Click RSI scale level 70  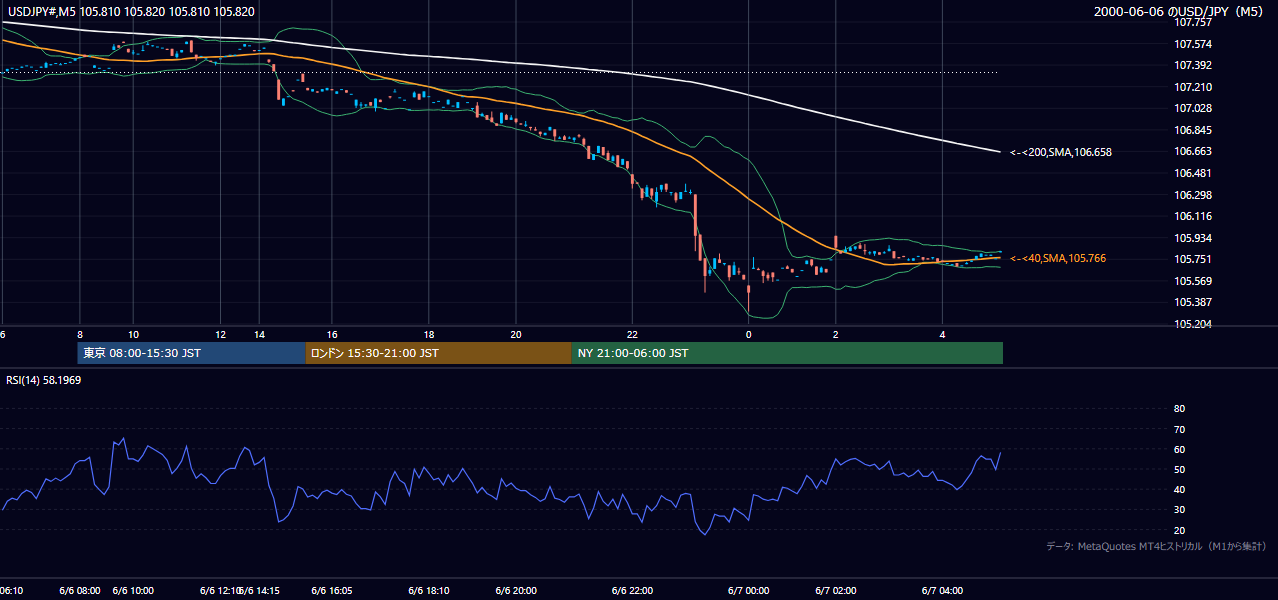point(1179,429)
